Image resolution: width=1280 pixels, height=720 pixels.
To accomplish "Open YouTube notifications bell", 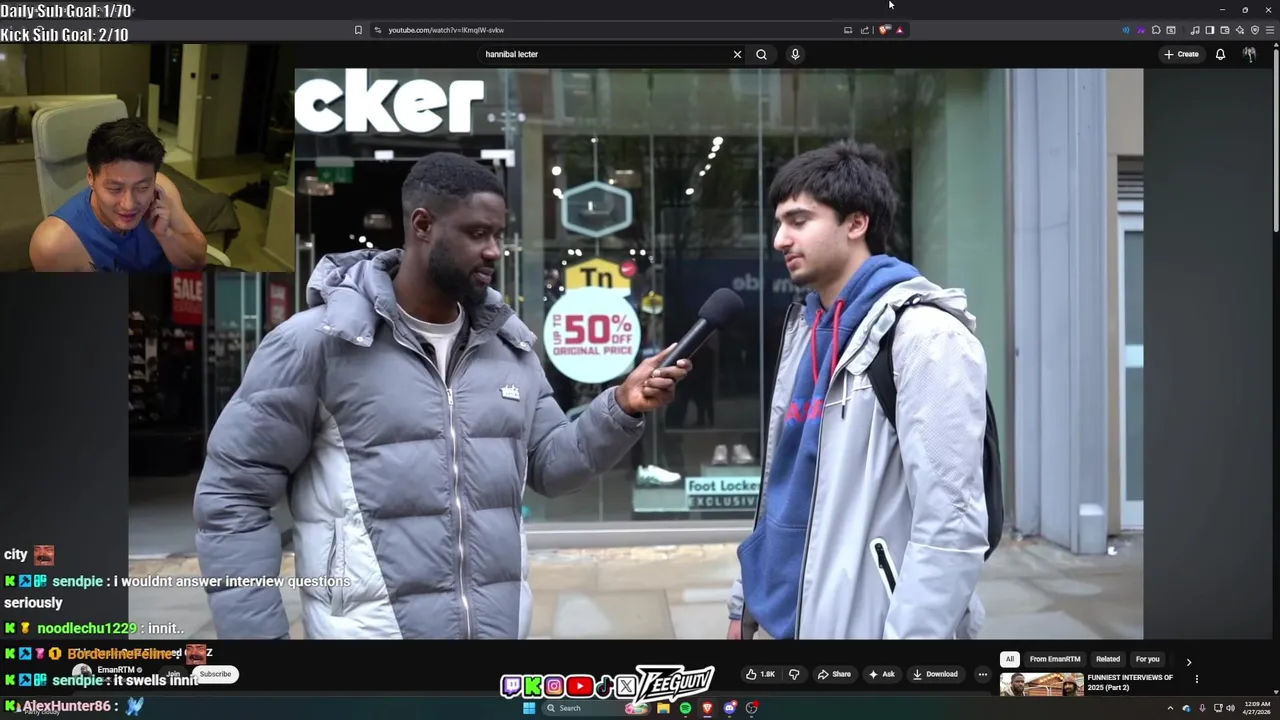I will pos(1220,54).
